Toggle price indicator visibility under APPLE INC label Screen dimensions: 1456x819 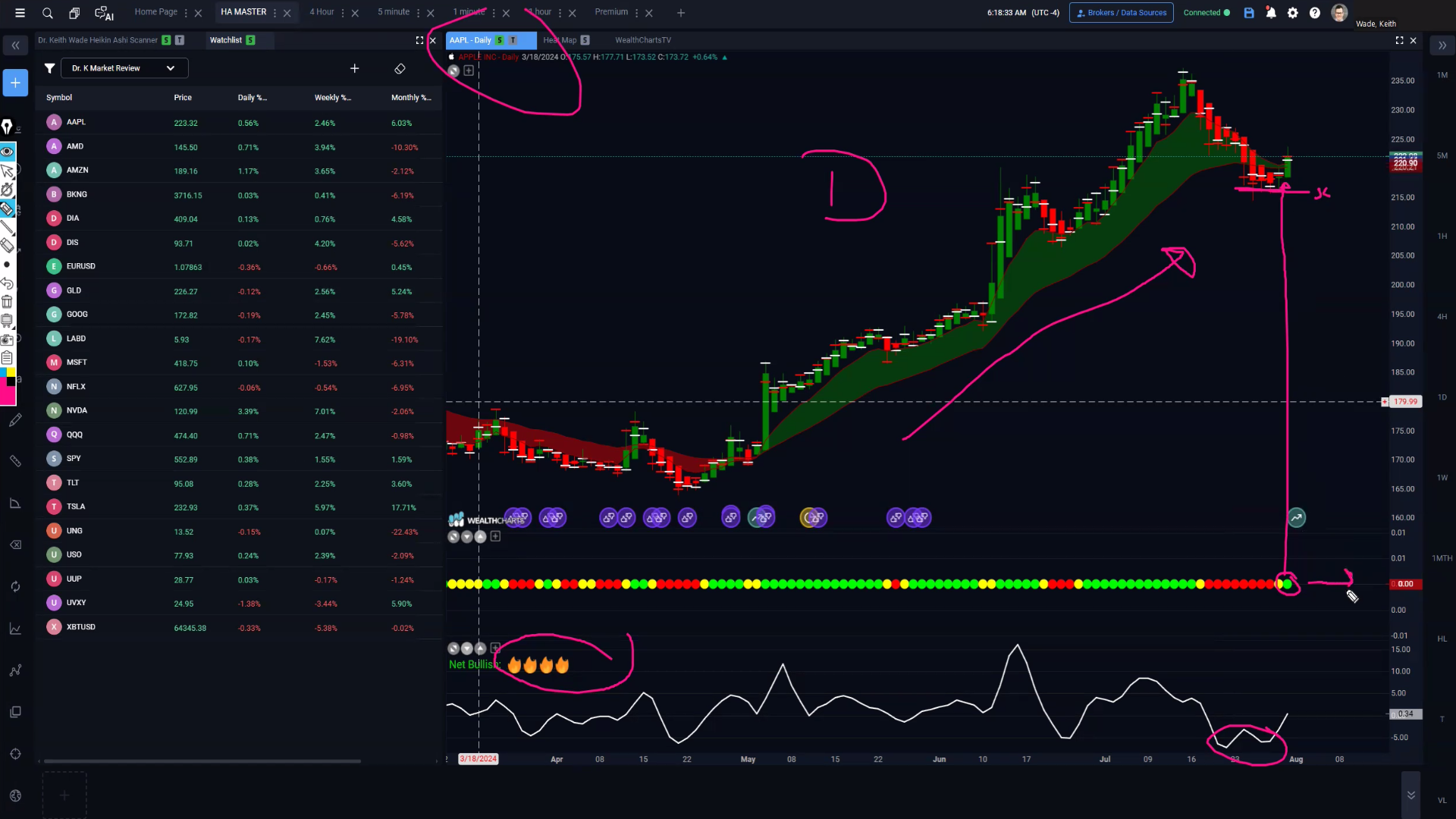point(453,71)
